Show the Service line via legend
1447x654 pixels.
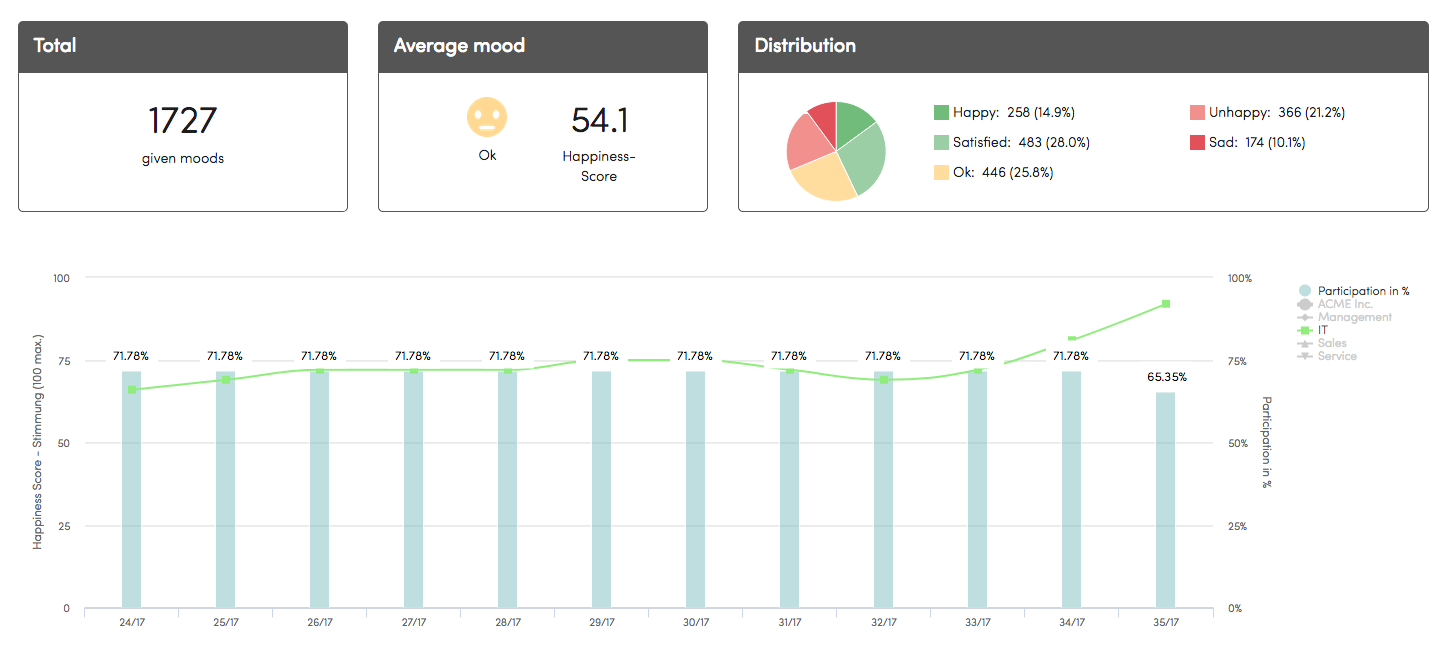click(1326, 356)
